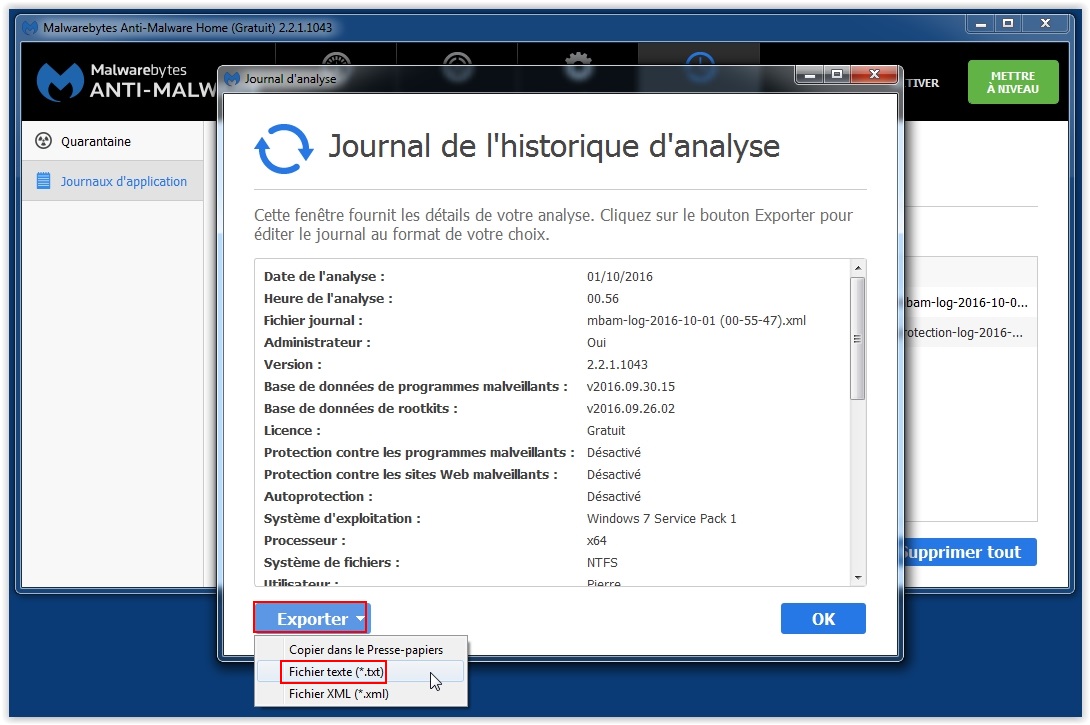
Task: Click the Journaux d'application list icon
Action: pyautogui.click(x=43, y=181)
